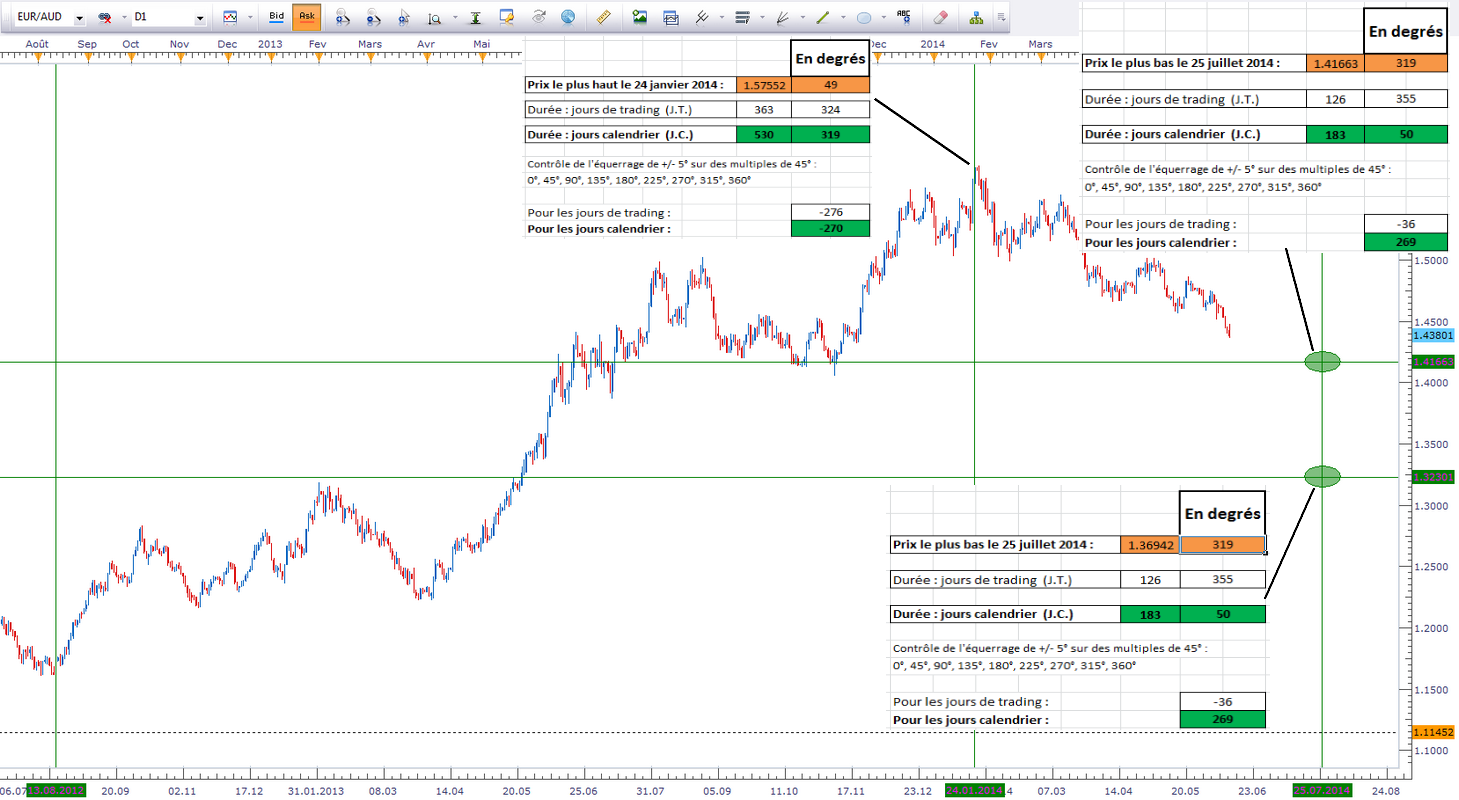Click the zoom in magnifier icon
The image size is (1459, 800).
pos(342,17)
